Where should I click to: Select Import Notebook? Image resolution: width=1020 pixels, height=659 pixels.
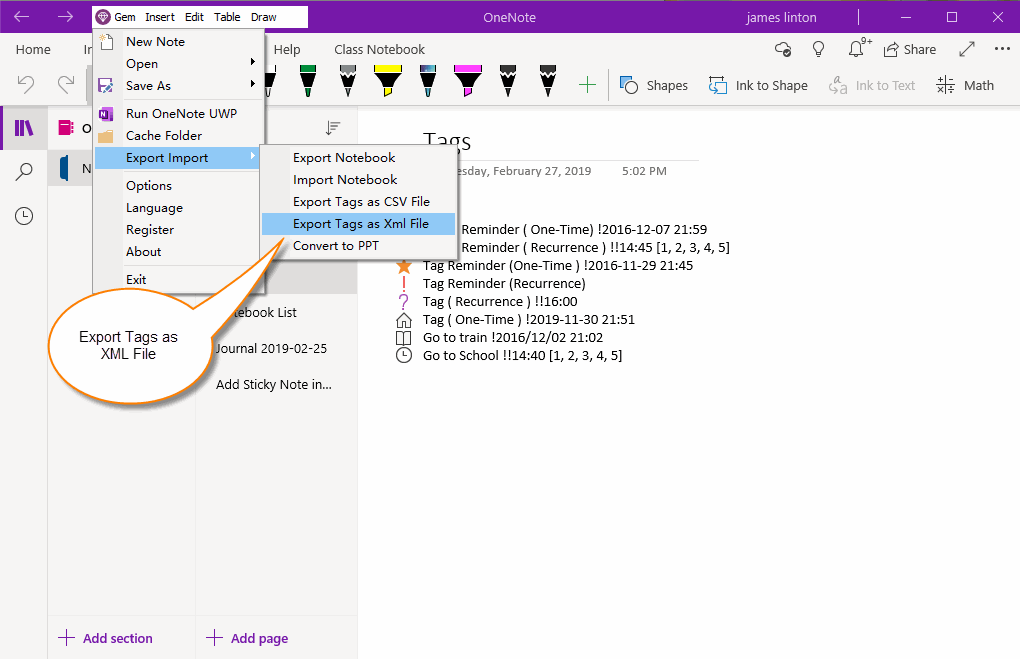tap(358, 180)
